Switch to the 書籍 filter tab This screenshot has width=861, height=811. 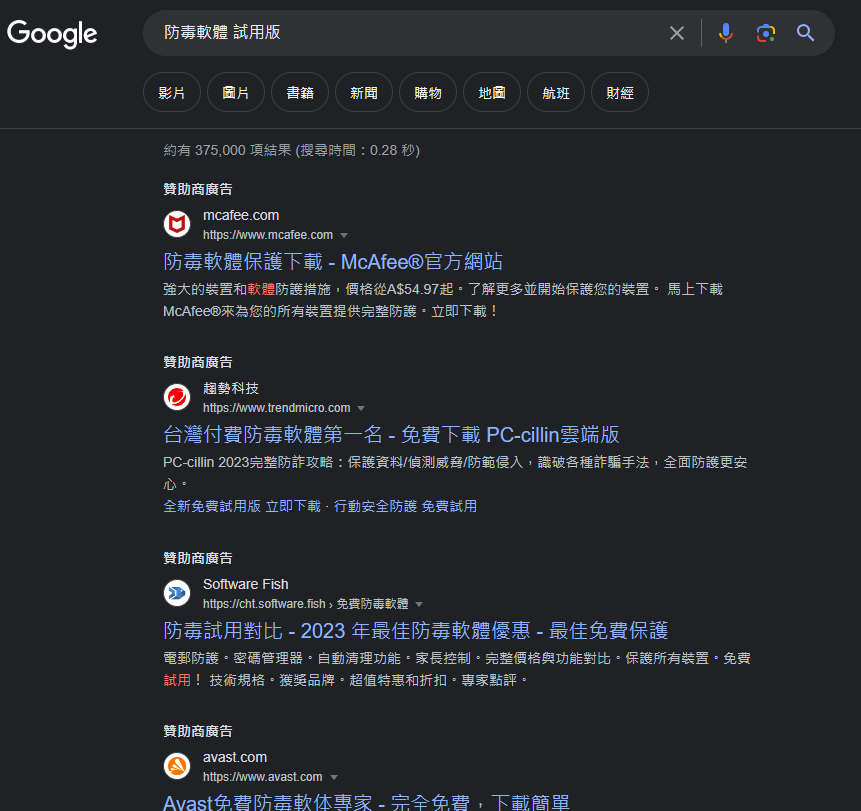[x=300, y=92]
